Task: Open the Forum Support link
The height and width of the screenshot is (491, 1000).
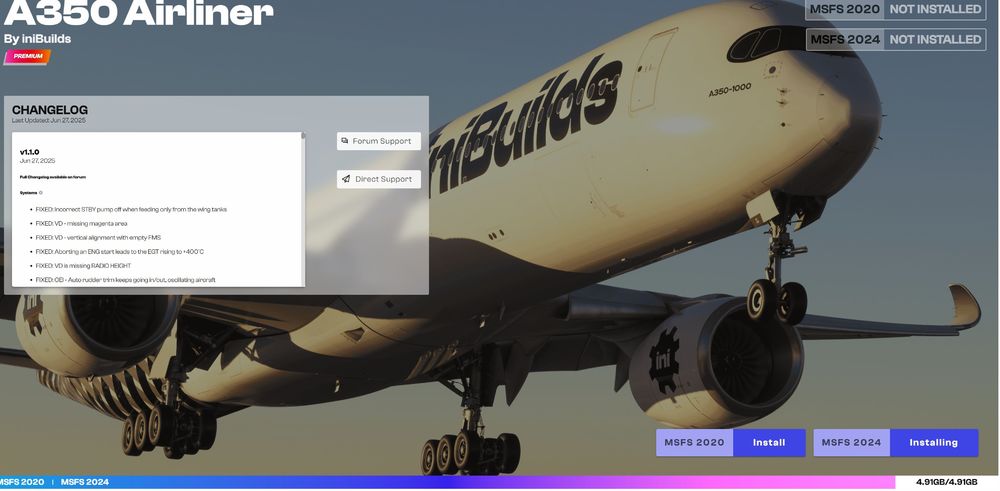Action: [x=379, y=141]
